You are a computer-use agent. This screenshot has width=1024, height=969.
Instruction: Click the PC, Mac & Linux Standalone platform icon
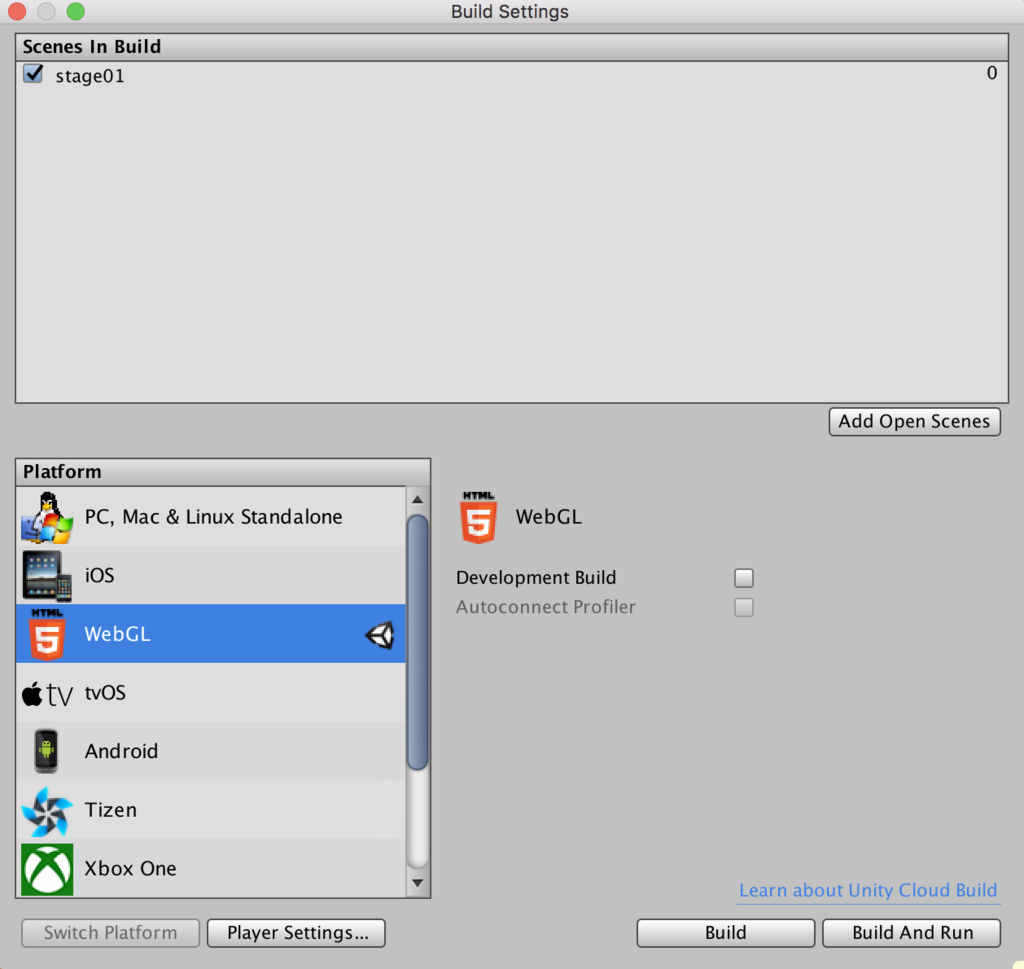point(47,517)
